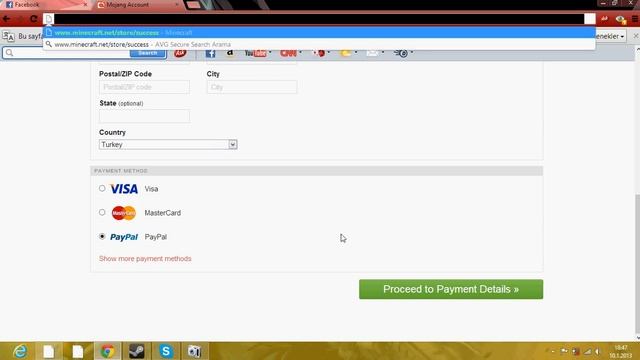The image size is (640, 360).
Task: Select the highlighted minecraft.net/store/success suggestion
Action: point(319,32)
